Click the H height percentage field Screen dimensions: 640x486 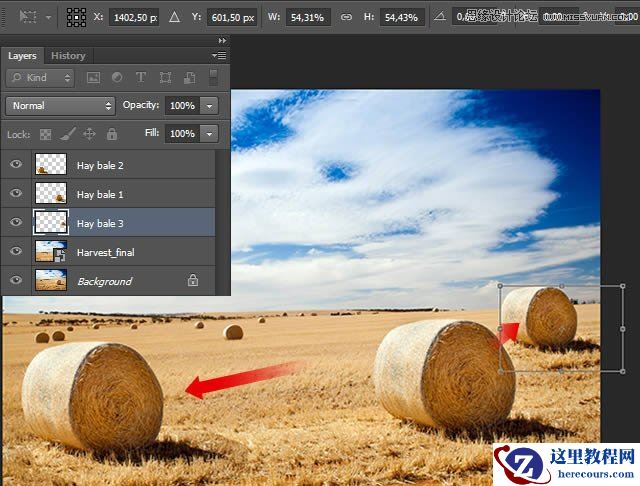(x=402, y=18)
